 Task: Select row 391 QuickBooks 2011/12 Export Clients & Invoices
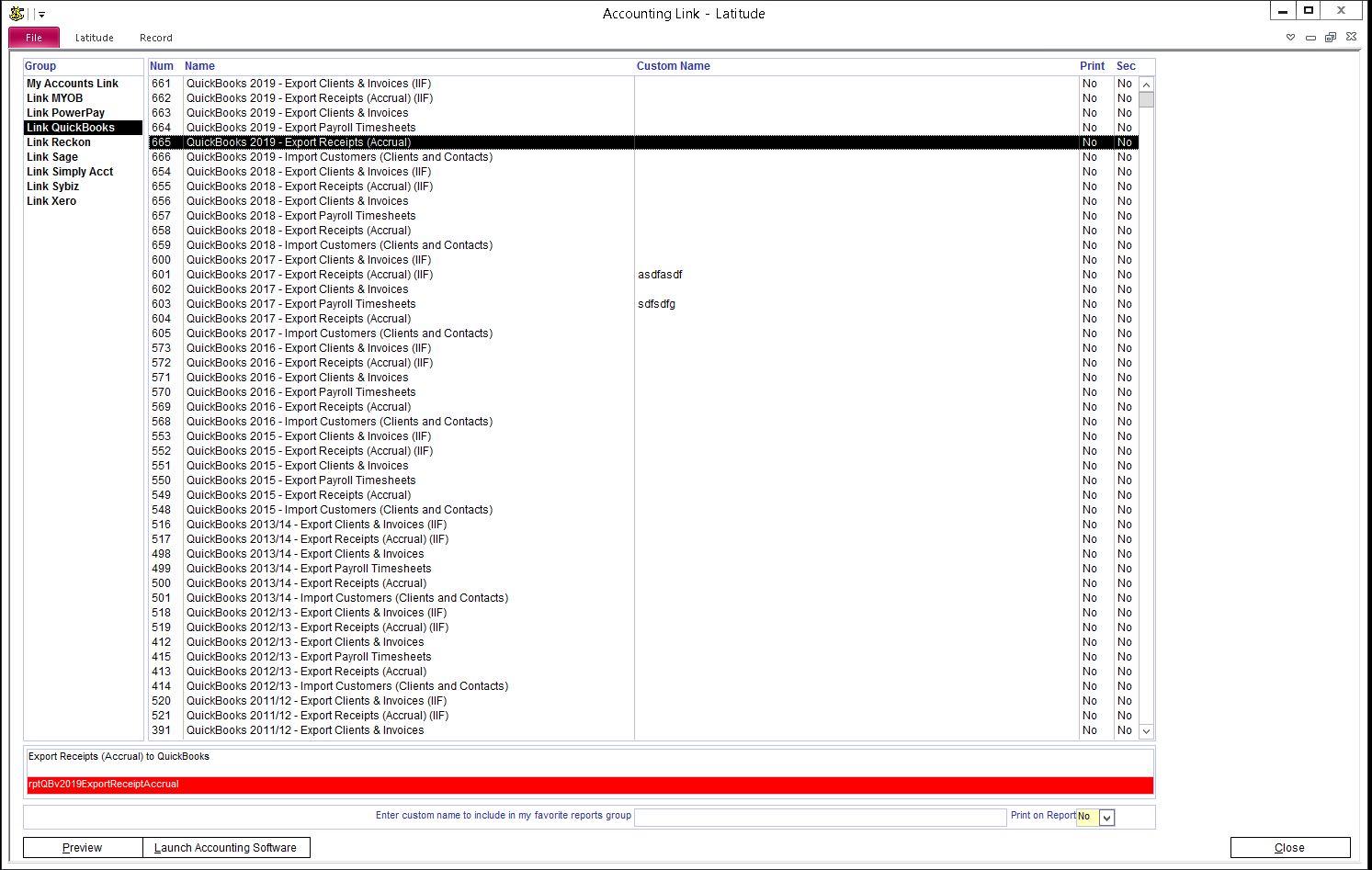643,730
